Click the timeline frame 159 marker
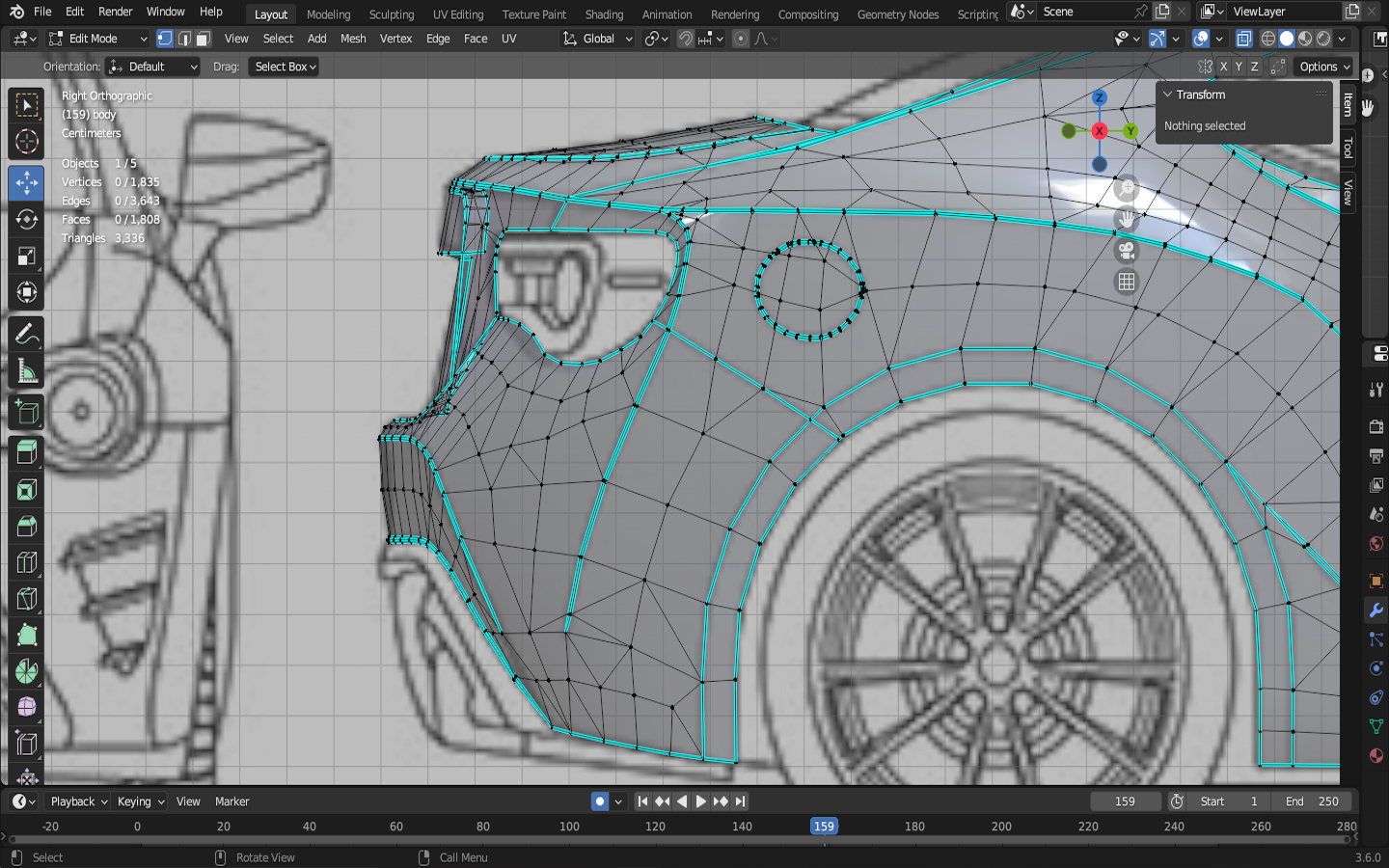1389x868 pixels. coord(824,827)
